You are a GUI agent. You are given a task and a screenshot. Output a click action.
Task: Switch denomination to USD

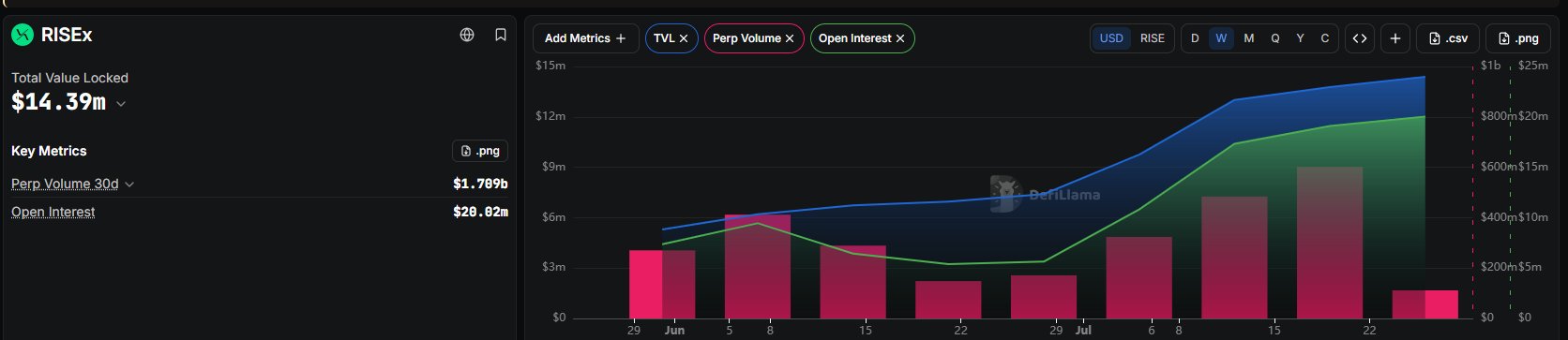1111,38
